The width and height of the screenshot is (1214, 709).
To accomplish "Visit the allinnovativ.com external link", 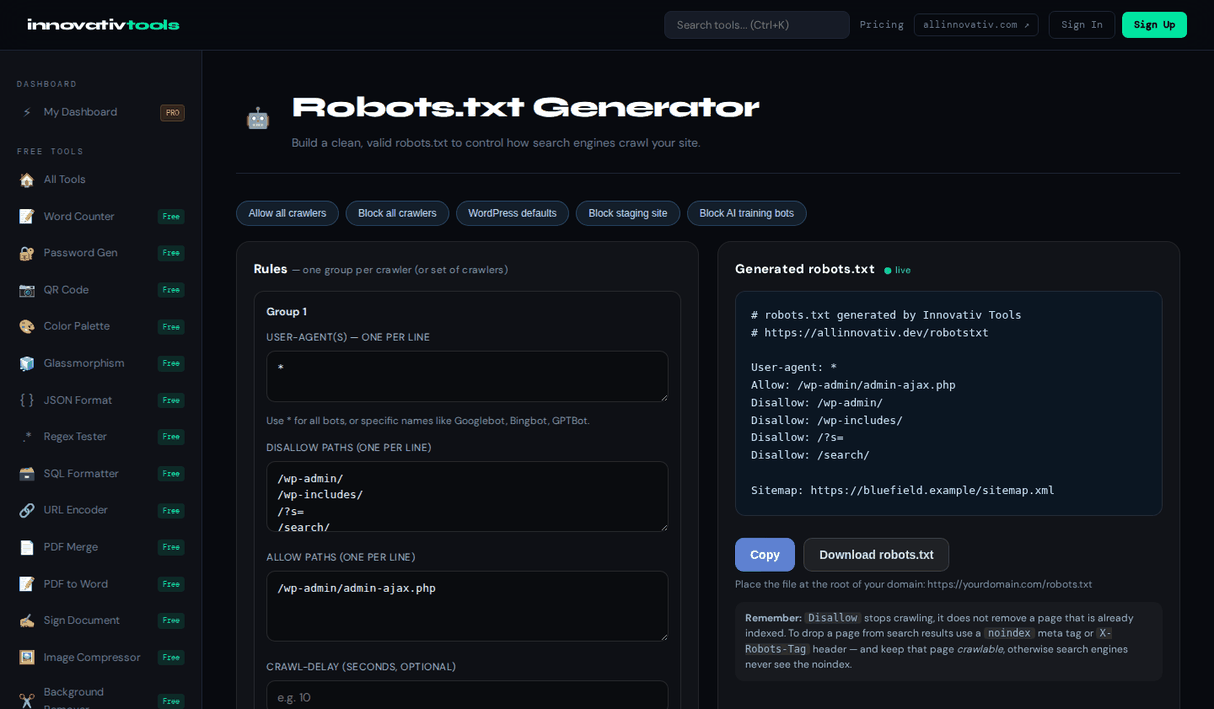I will (x=976, y=25).
